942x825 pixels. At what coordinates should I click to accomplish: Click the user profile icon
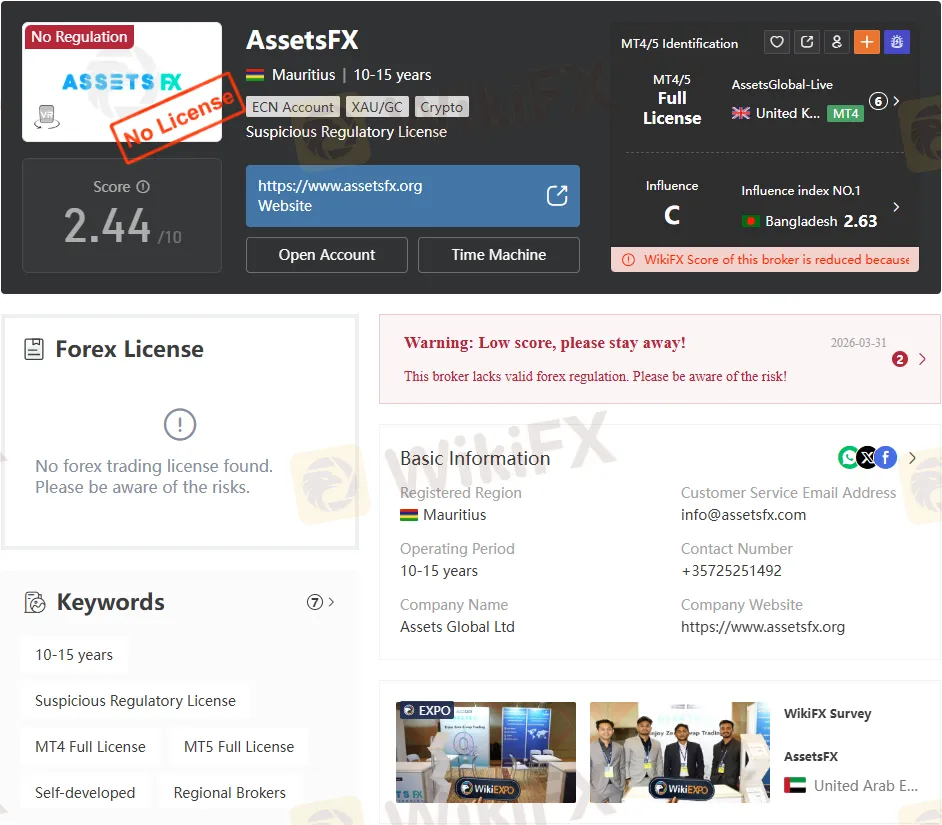pyautogui.click(x=837, y=42)
